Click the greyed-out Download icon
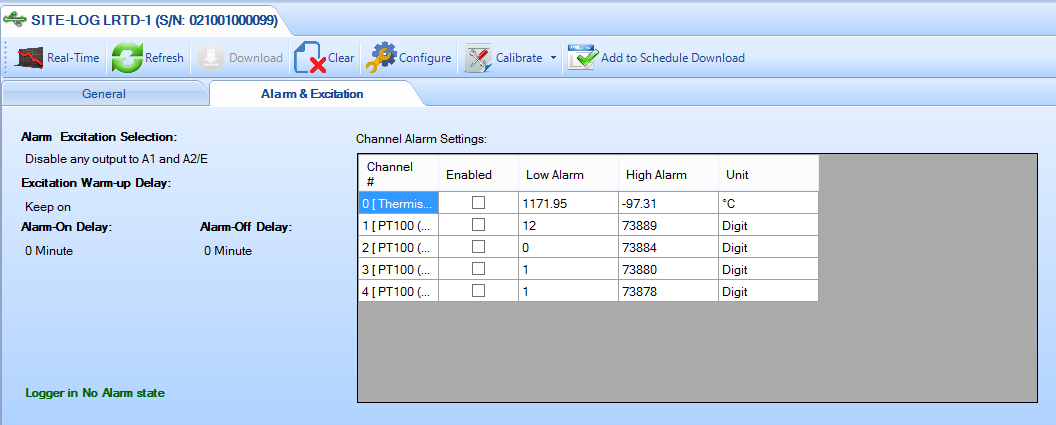1056x425 pixels. pos(210,58)
